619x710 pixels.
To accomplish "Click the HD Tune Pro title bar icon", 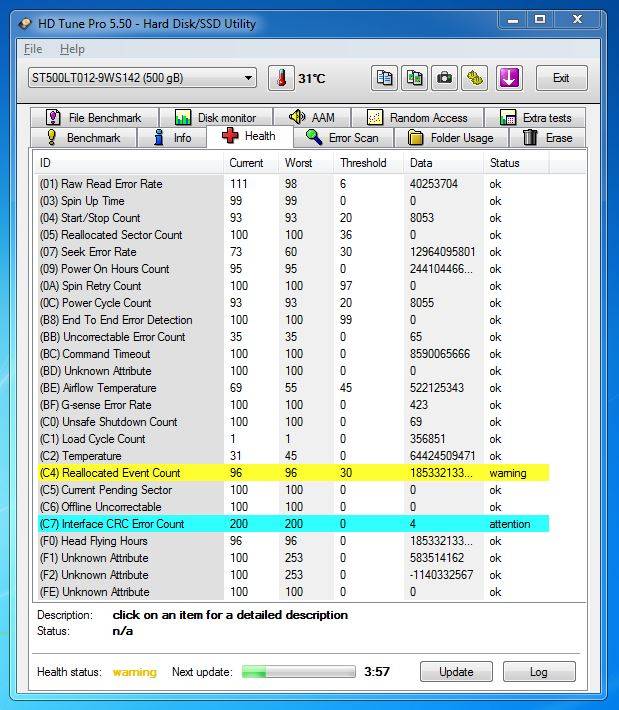I will 25,24.
